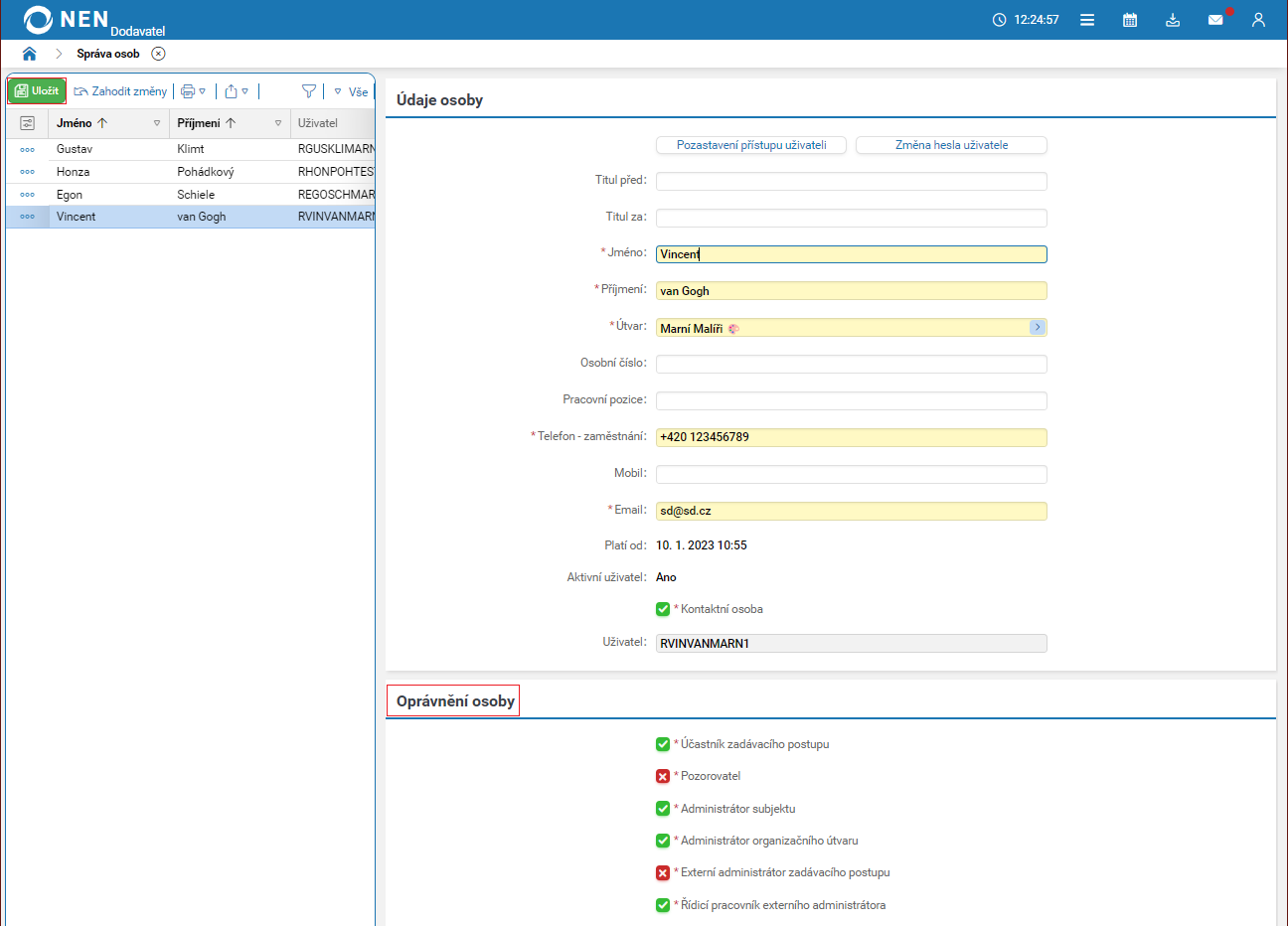The width and height of the screenshot is (1288, 926).
Task: Open the hamburger menu in the header
Action: click(x=1087, y=20)
